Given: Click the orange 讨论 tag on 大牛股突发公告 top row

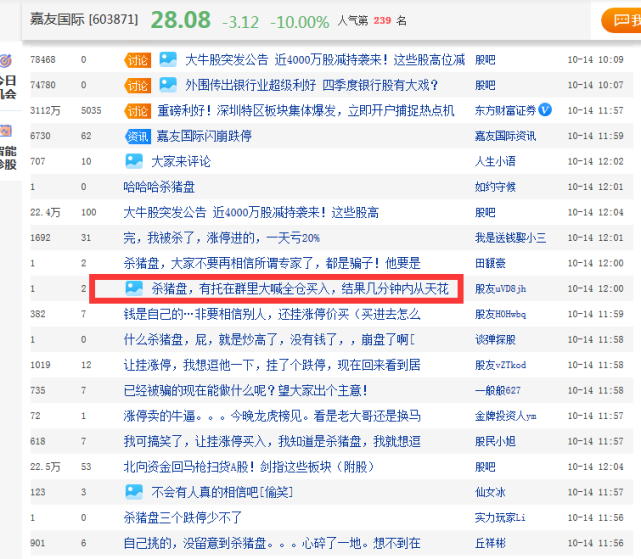Looking at the screenshot, I should [x=137, y=60].
